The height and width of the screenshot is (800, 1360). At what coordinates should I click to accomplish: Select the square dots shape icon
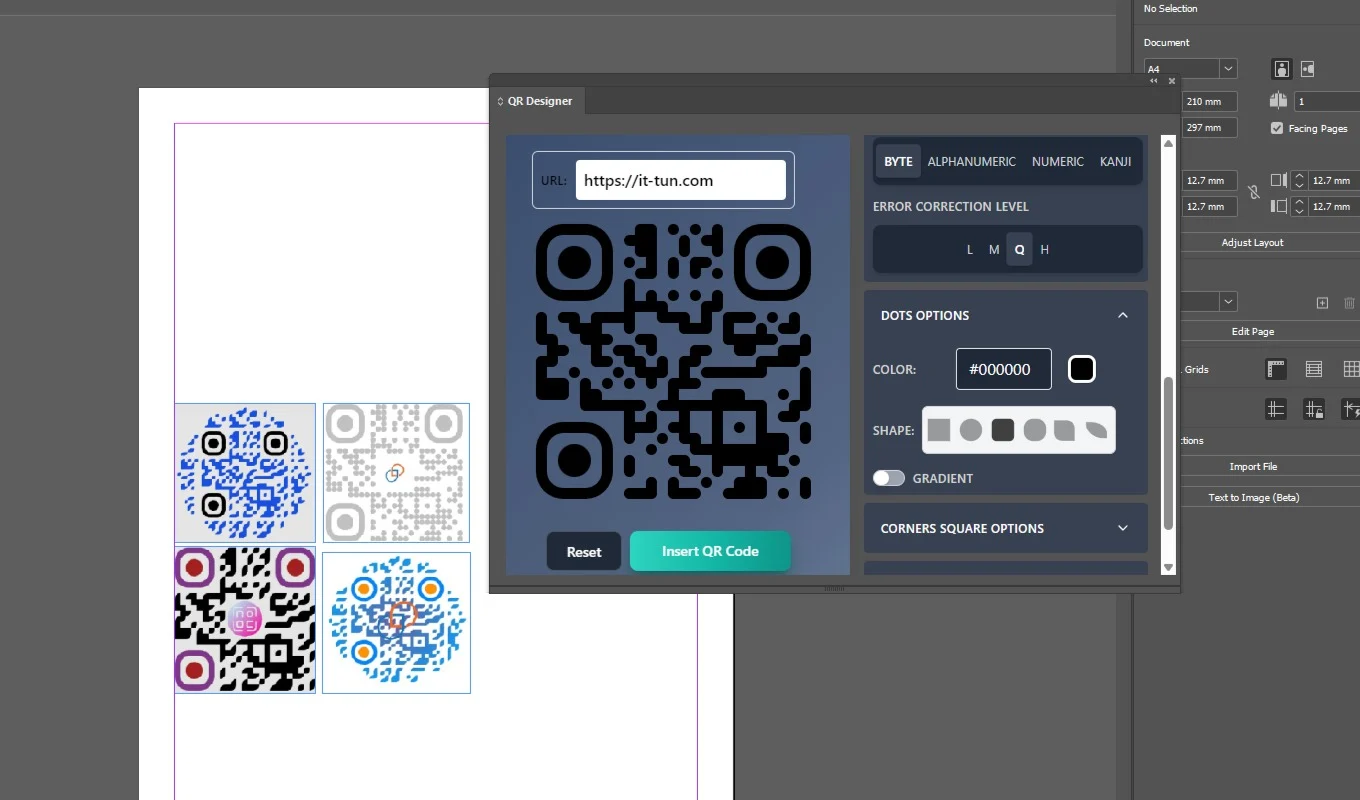(938, 430)
